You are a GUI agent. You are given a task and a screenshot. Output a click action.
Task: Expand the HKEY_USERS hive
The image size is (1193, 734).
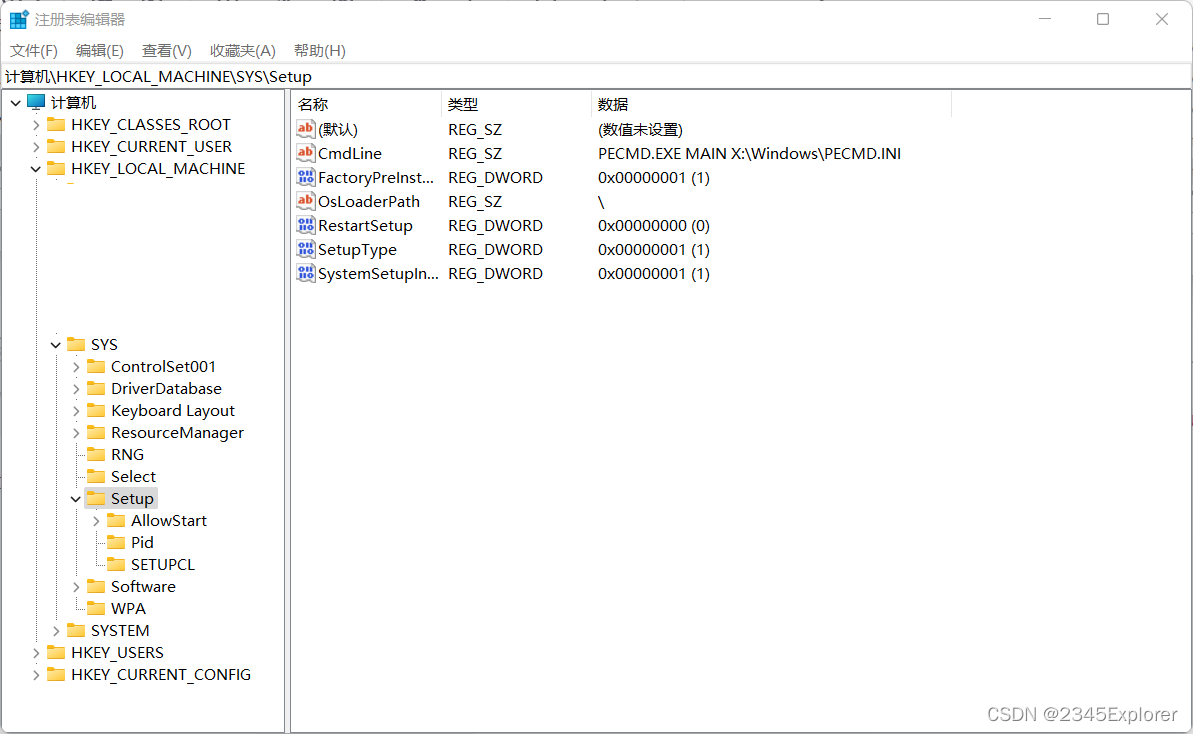coord(36,652)
